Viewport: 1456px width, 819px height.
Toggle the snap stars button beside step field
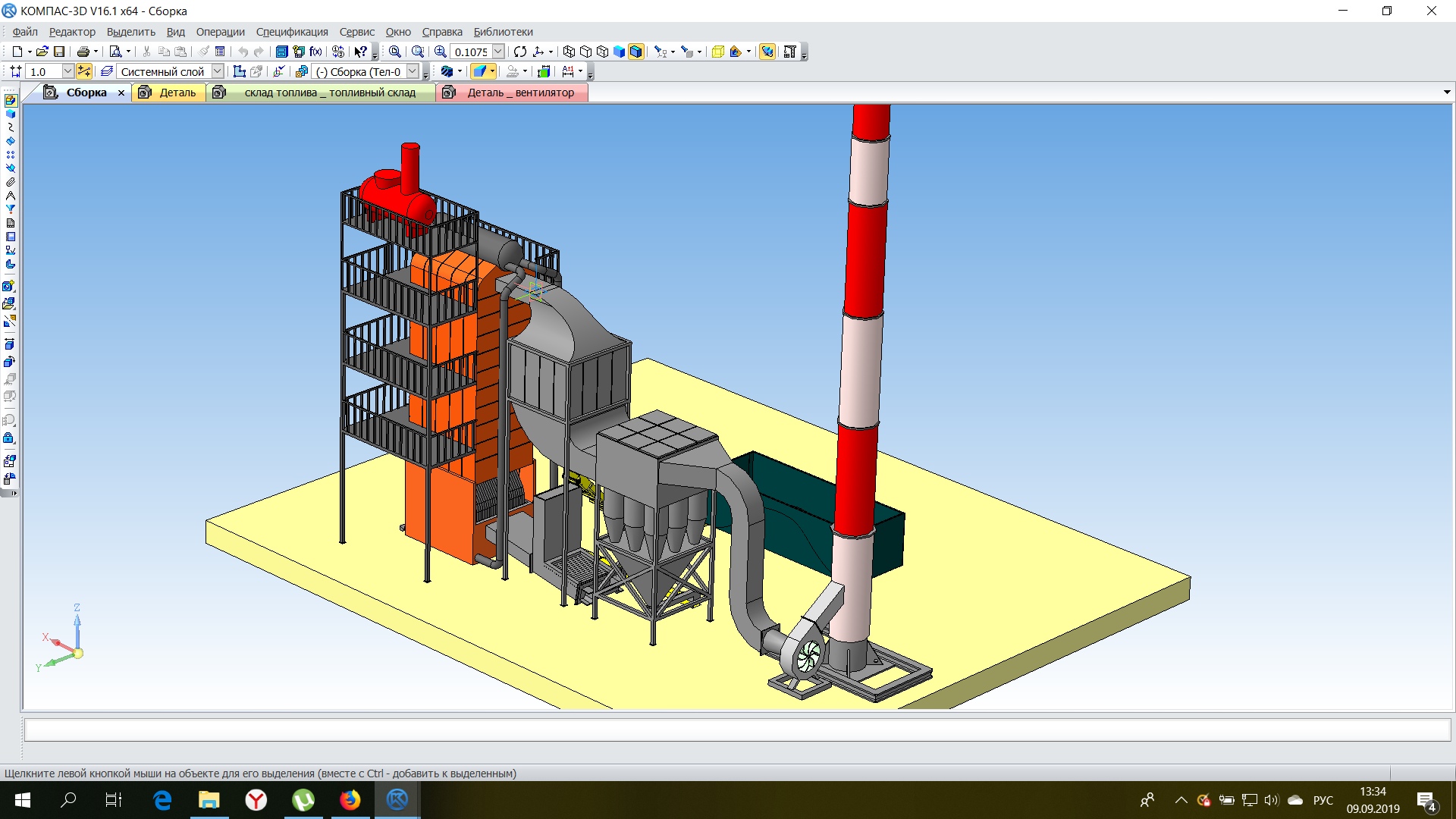pyautogui.click(x=84, y=71)
